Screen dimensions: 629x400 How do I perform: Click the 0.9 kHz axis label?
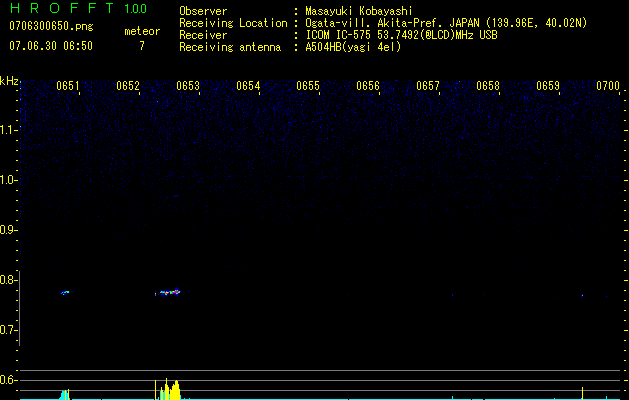coord(7,230)
